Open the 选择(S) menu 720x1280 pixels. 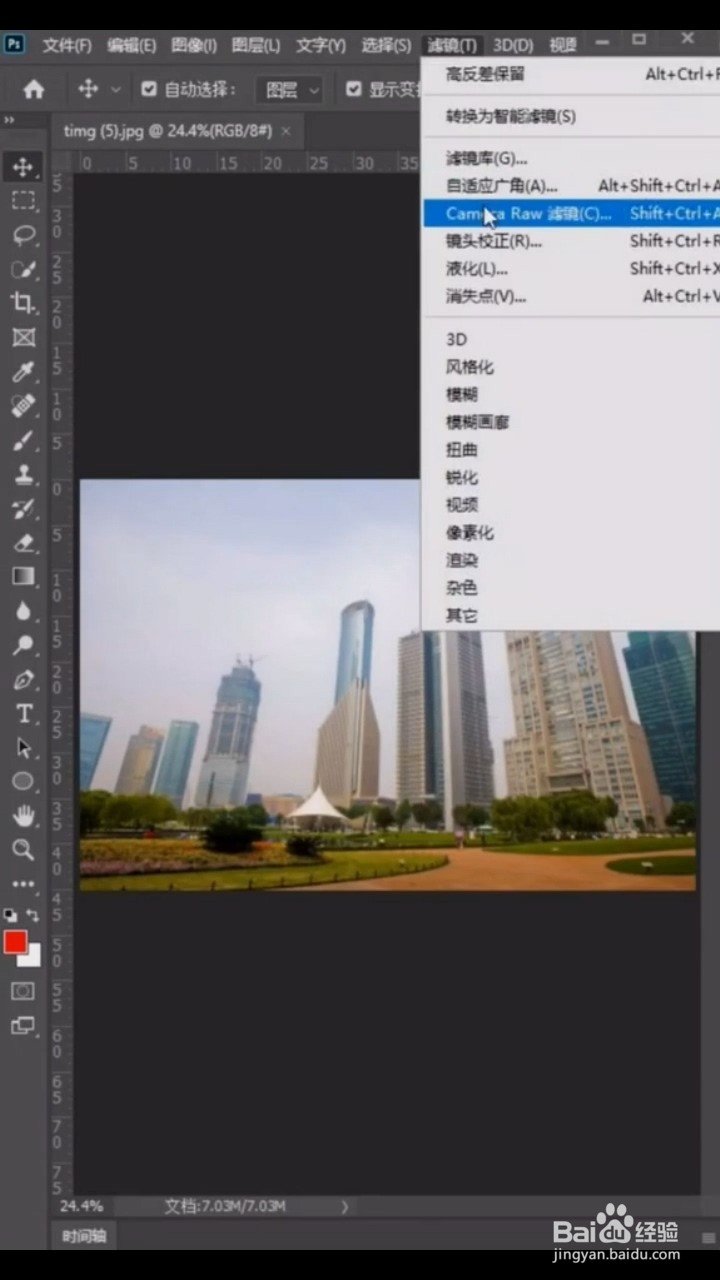[386, 45]
